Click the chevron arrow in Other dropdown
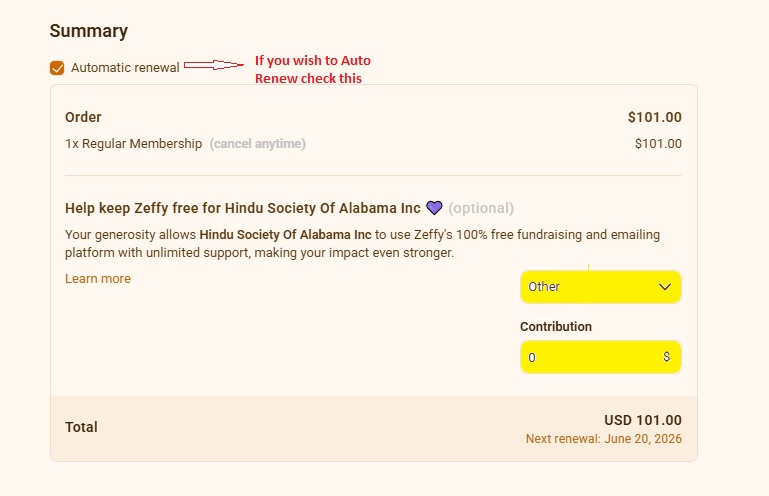 665,287
